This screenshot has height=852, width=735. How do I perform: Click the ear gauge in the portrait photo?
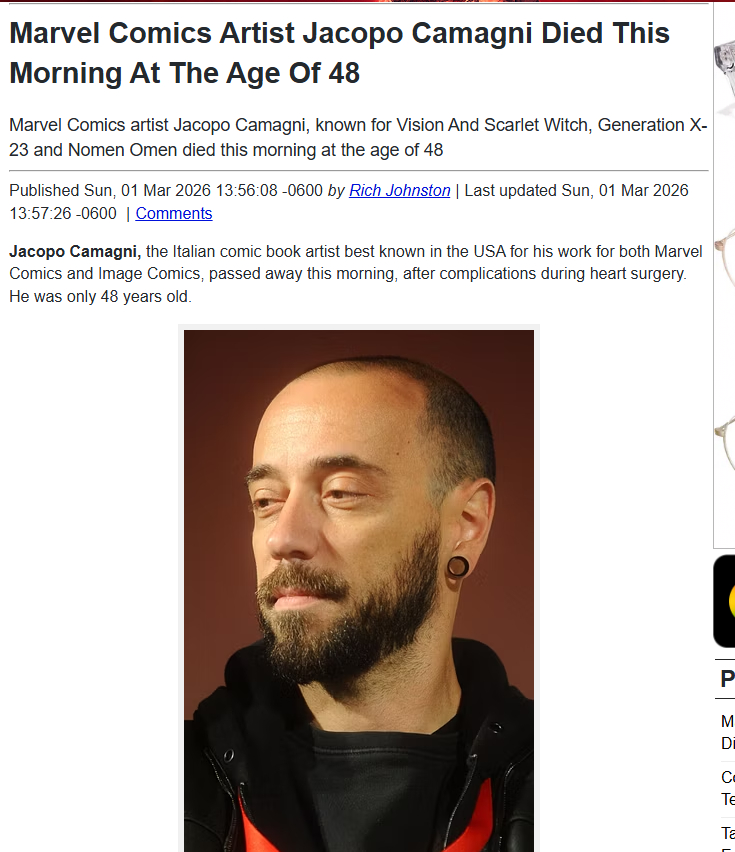(458, 567)
